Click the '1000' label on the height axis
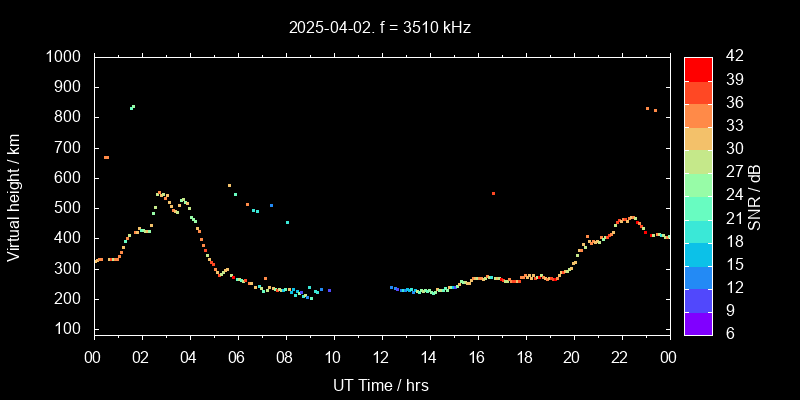800x400 pixels. point(64,57)
